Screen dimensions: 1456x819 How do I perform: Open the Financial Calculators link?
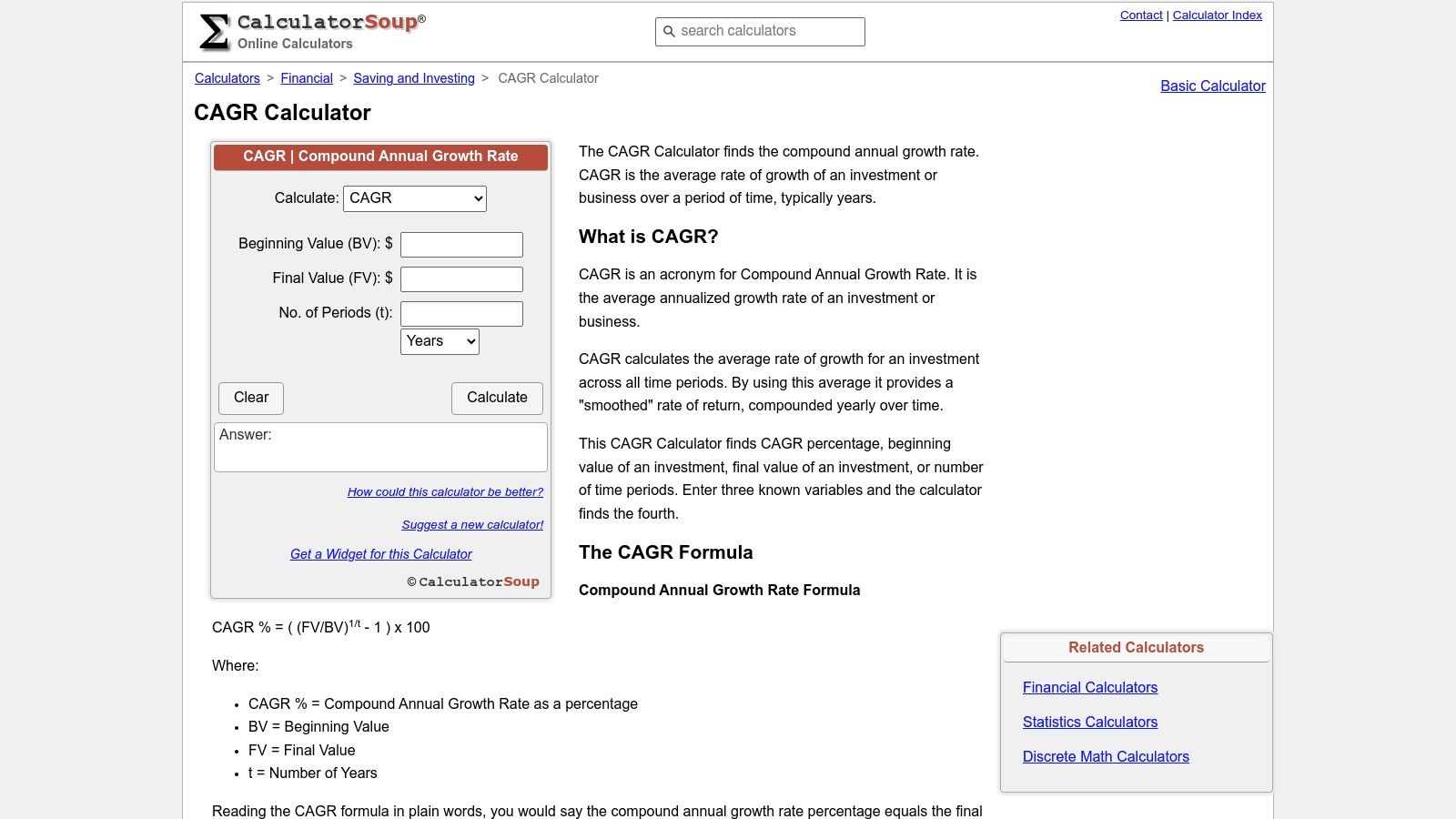click(x=1089, y=687)
